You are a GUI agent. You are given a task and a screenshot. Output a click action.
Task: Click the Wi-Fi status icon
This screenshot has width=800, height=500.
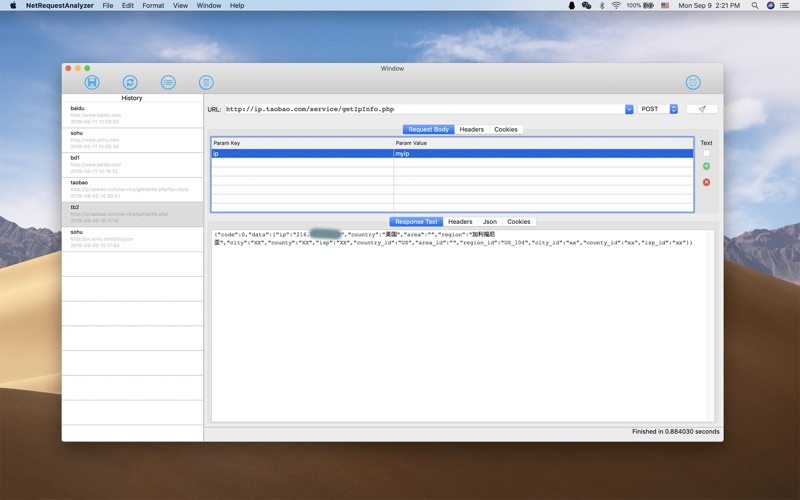coord(616,6)
